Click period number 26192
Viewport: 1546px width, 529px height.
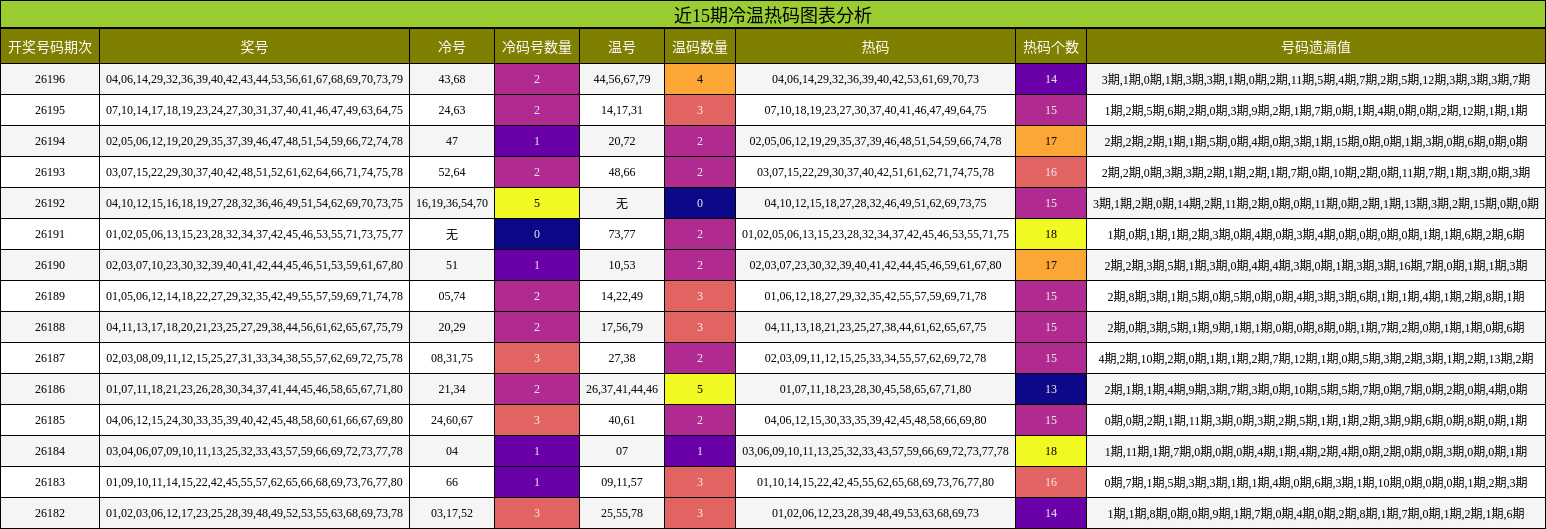(x=50, y=203)
